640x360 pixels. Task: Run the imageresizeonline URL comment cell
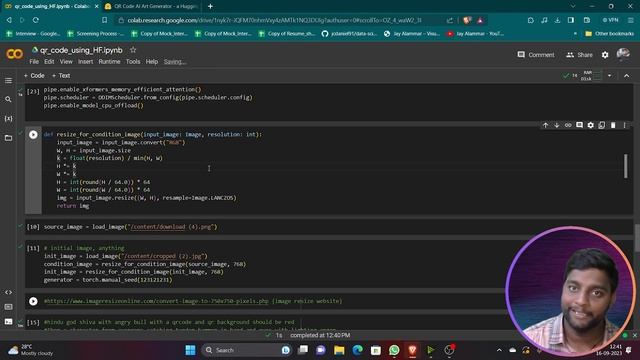(33, 301)
